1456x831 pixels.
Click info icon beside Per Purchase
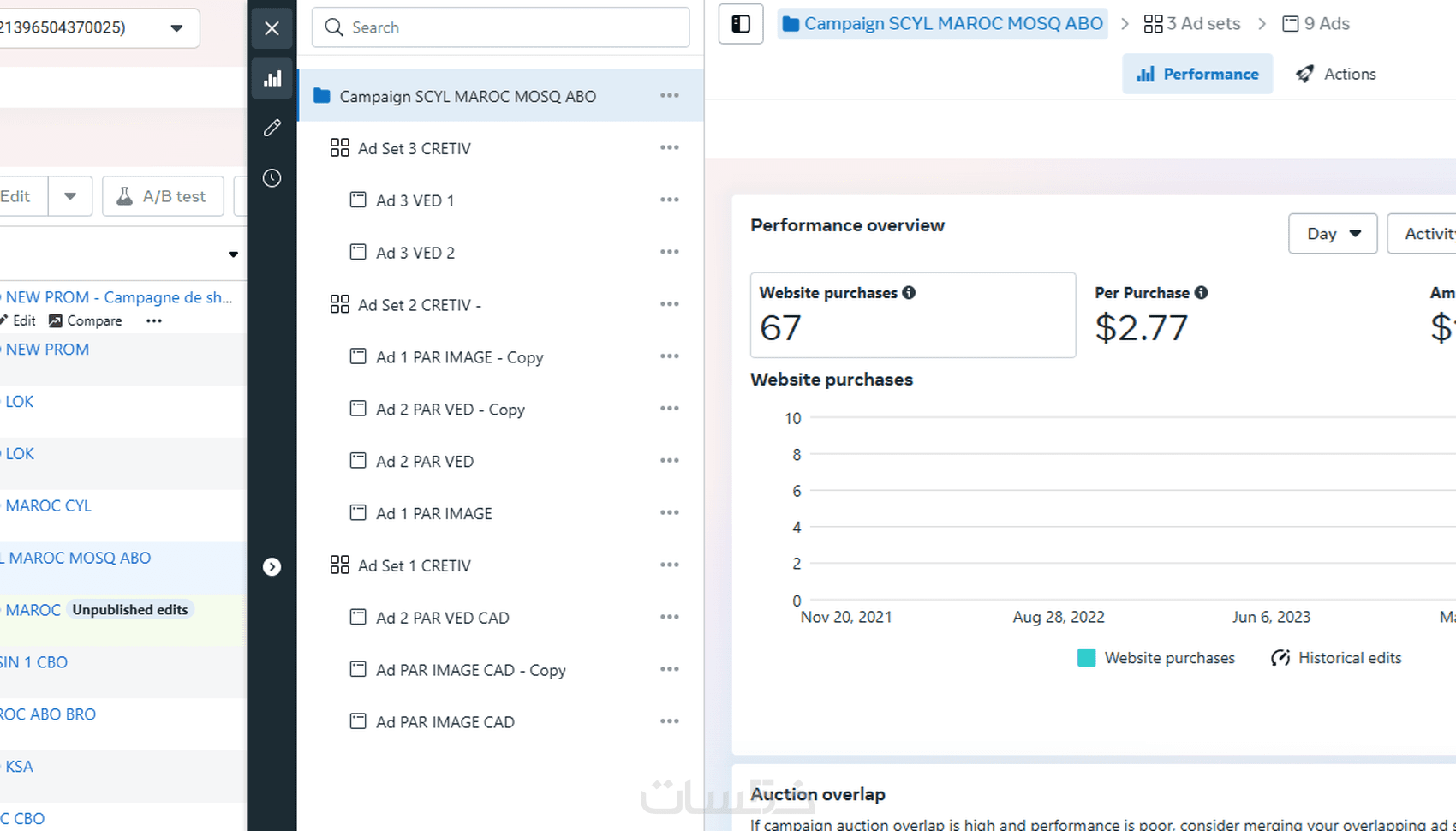(1202, 293)
